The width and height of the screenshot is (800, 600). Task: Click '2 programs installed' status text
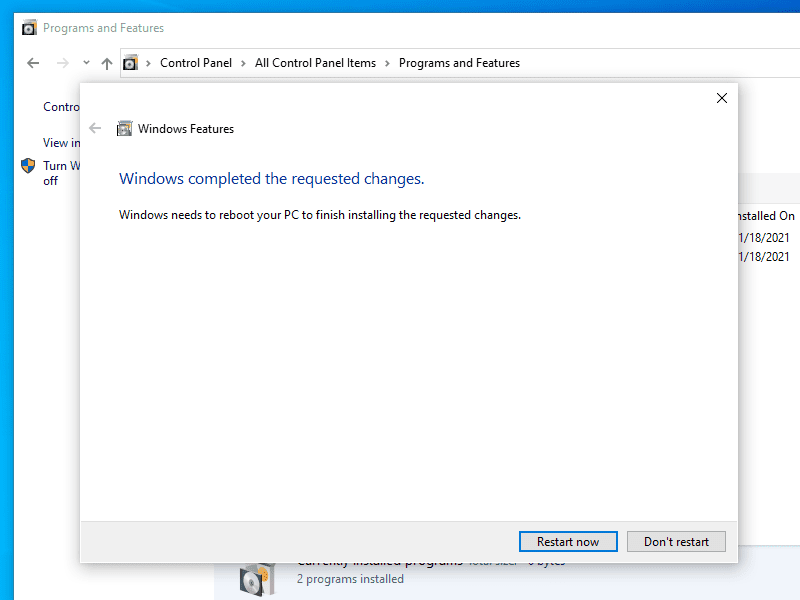[x=350, y=579]
